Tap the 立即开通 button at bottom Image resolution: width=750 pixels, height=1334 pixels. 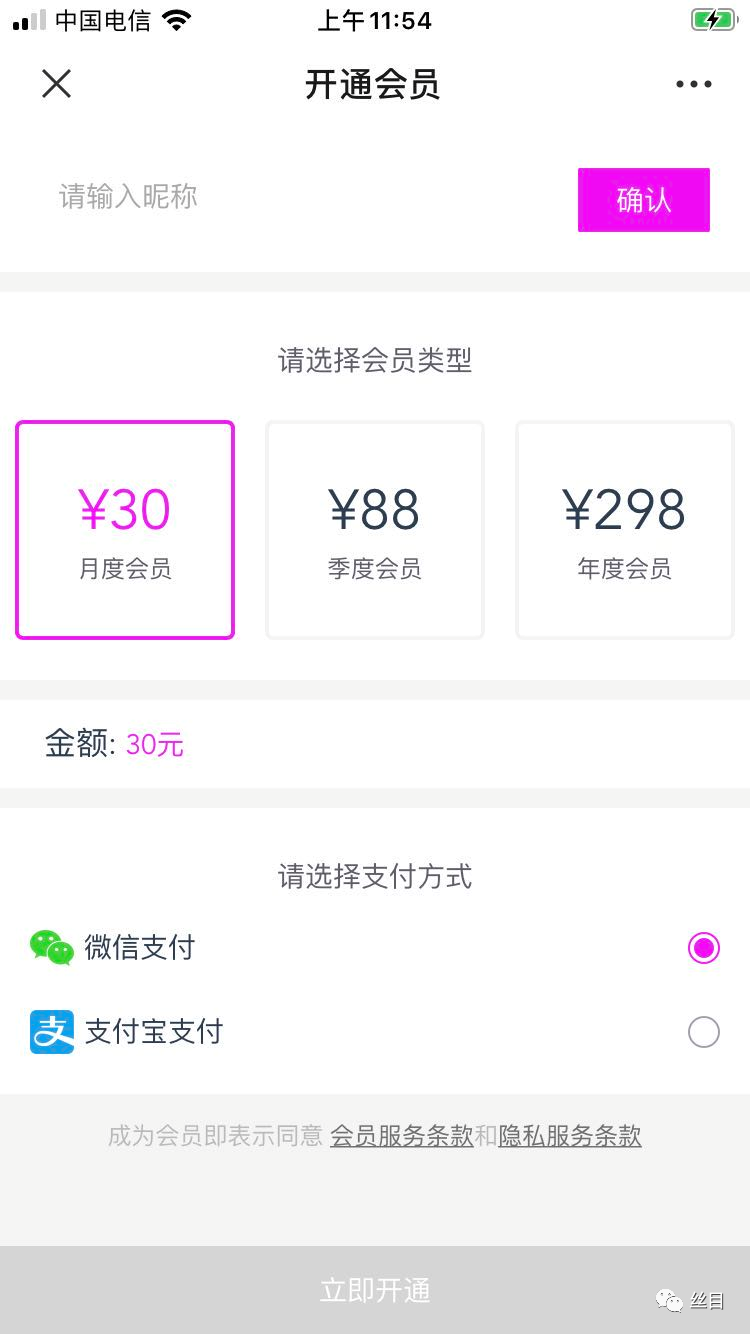(x=375, y=1290)
